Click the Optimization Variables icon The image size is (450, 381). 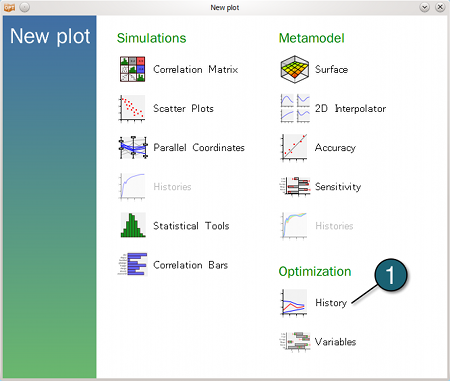pyautogui.click(x=295, y=341)
